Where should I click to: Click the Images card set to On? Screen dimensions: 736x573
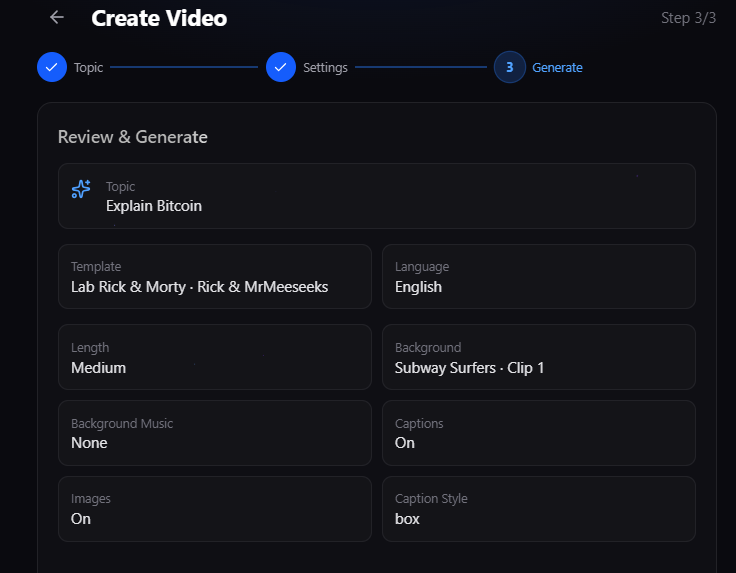pos(215,509)
